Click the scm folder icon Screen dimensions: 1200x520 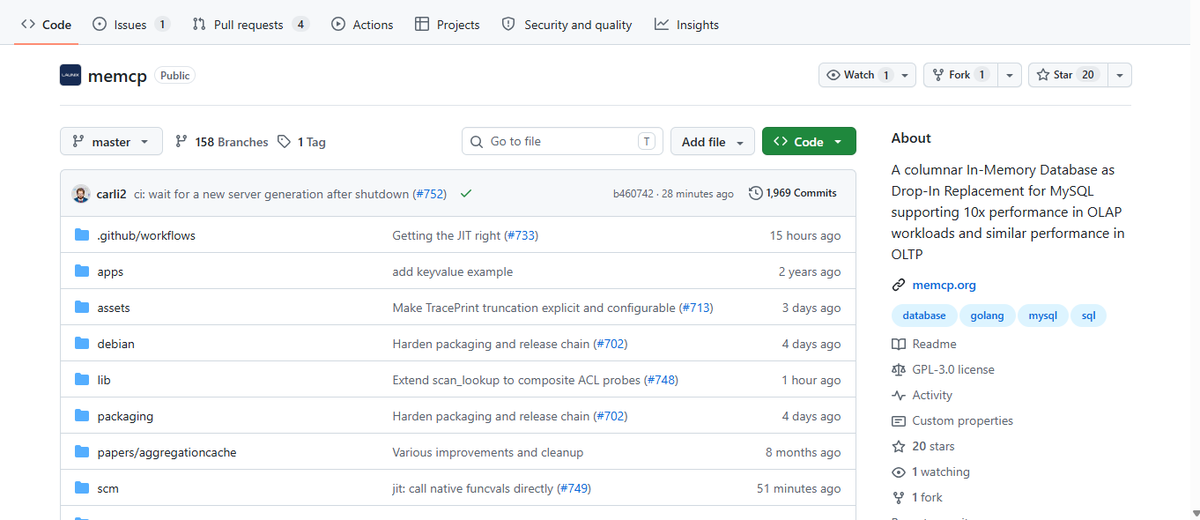coord(82,488)
